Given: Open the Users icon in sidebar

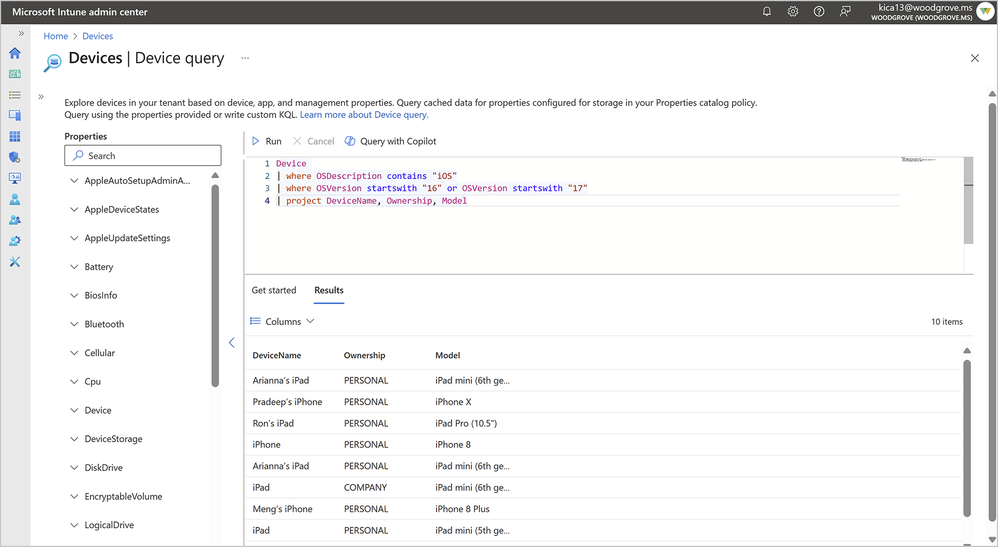Looking at the screenshot, I should click(14, 199).
